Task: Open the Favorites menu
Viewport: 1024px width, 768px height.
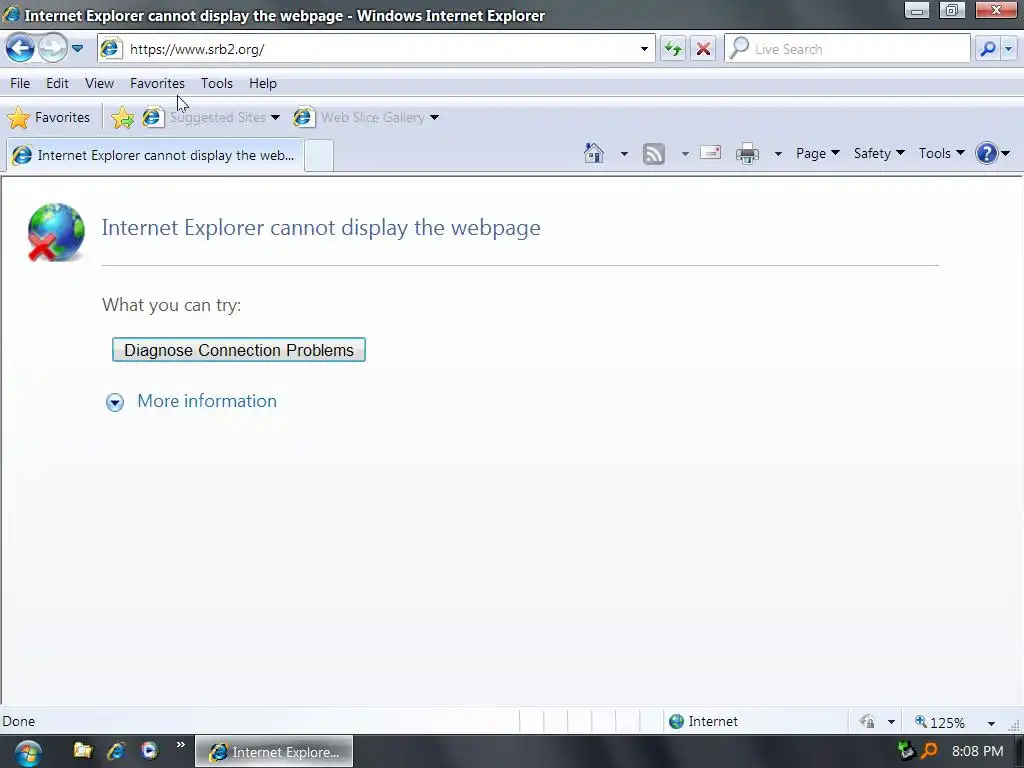Action: pos(157,83)
